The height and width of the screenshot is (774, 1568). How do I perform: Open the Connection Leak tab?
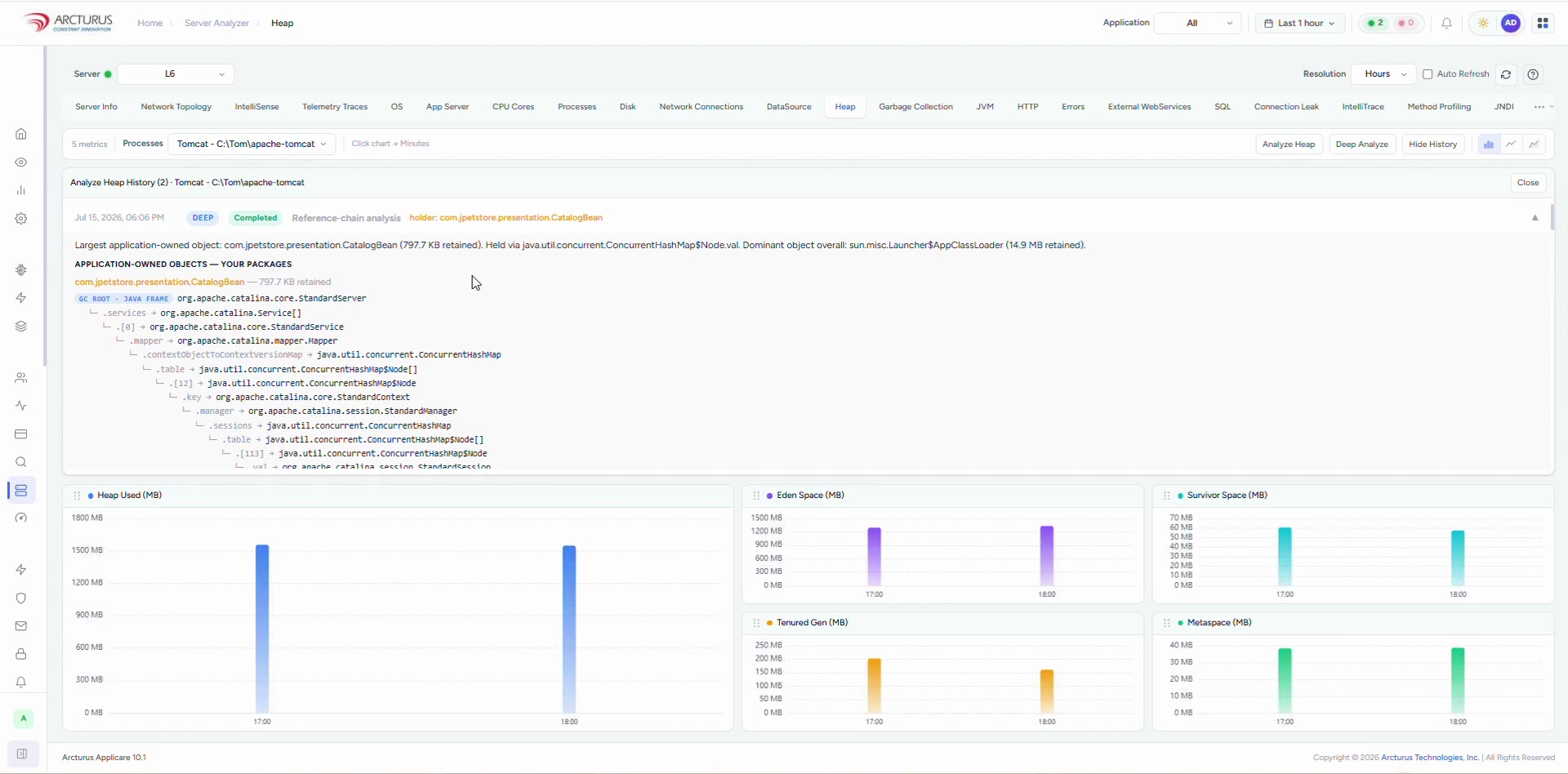1286,107
